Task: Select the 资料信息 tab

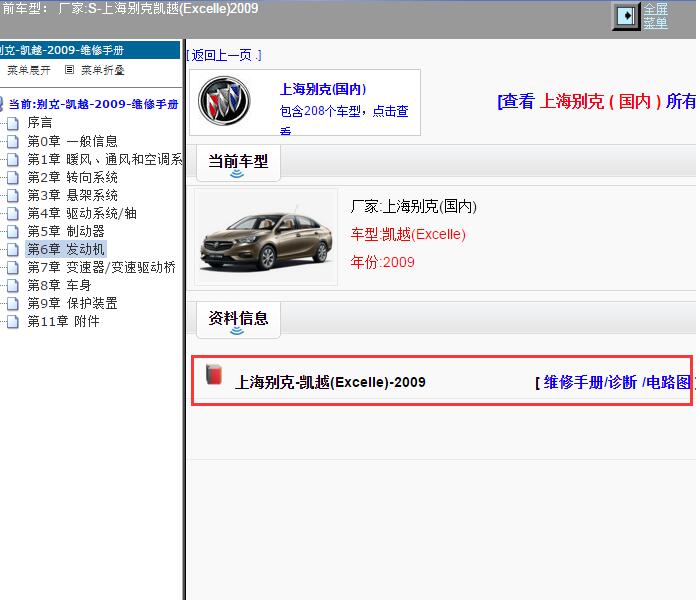Action: [238, 320]
